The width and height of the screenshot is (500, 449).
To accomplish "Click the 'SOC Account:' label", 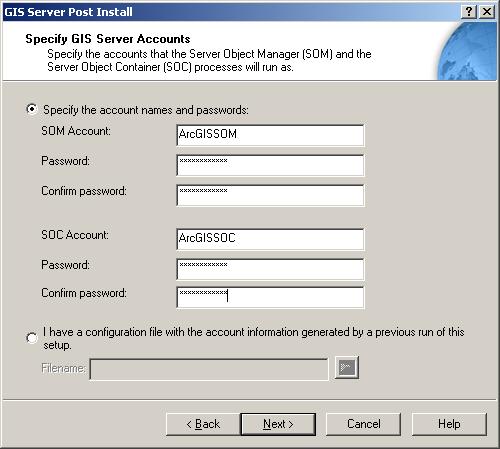I will [x=75, y=235].
